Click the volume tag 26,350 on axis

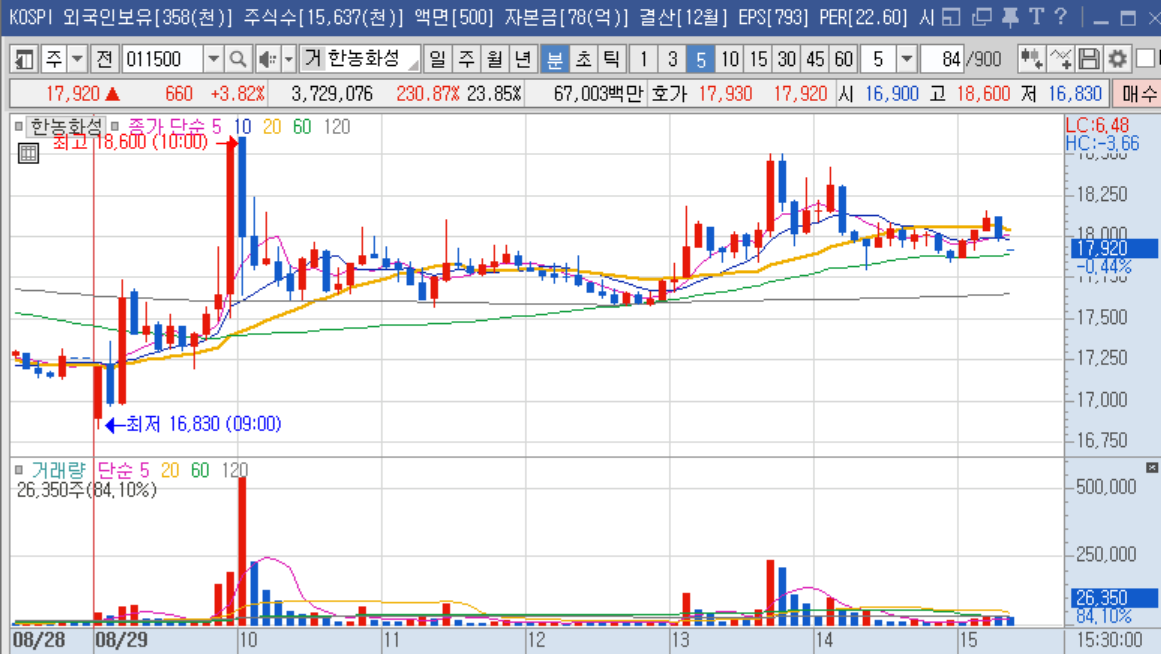pyautogui.click(x=1114, y=598)
